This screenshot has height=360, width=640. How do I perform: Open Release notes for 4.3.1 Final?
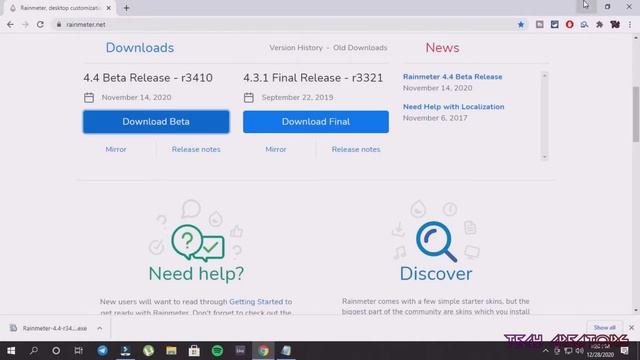pos(356,149)
